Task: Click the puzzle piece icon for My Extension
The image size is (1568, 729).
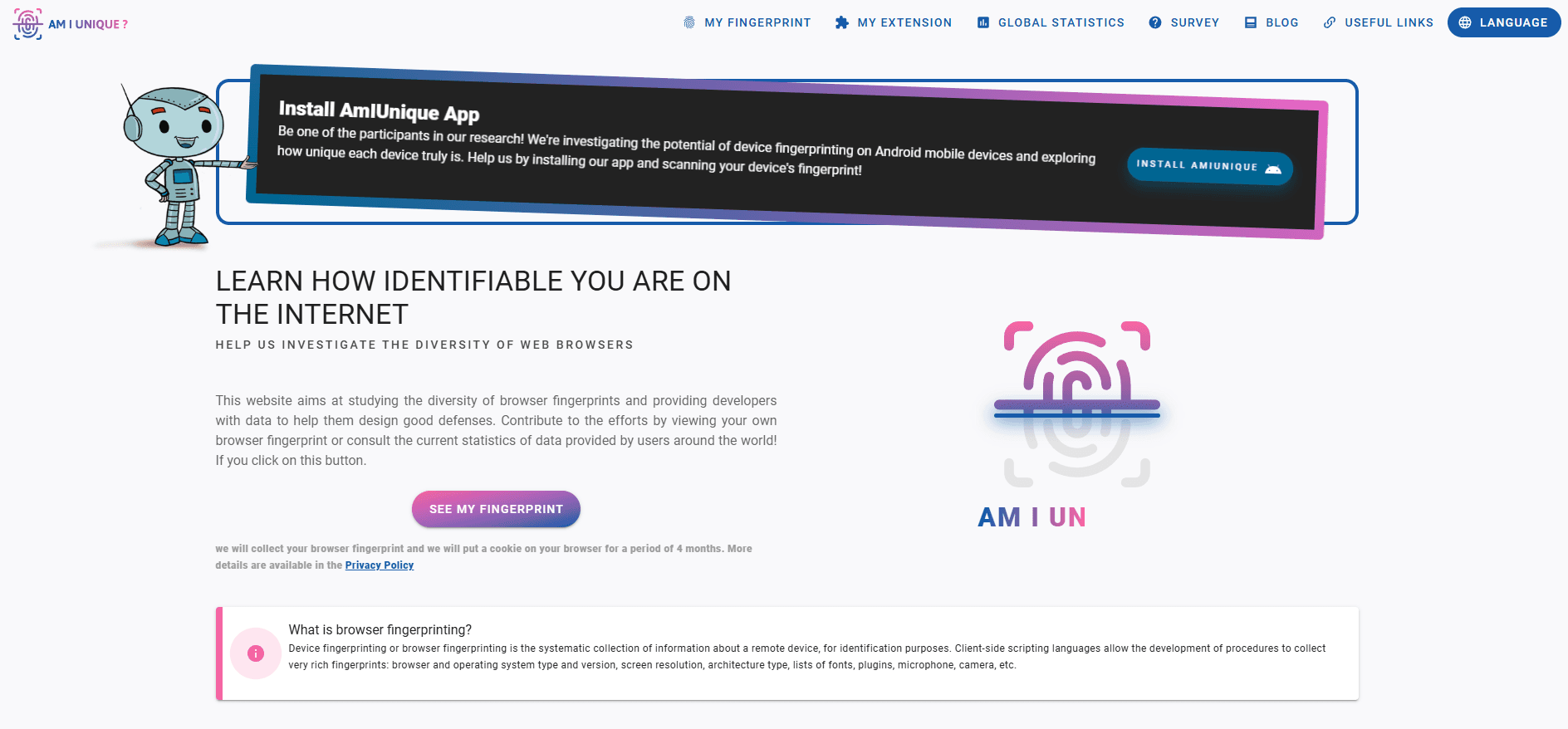Action: click(x=842, y=22)
